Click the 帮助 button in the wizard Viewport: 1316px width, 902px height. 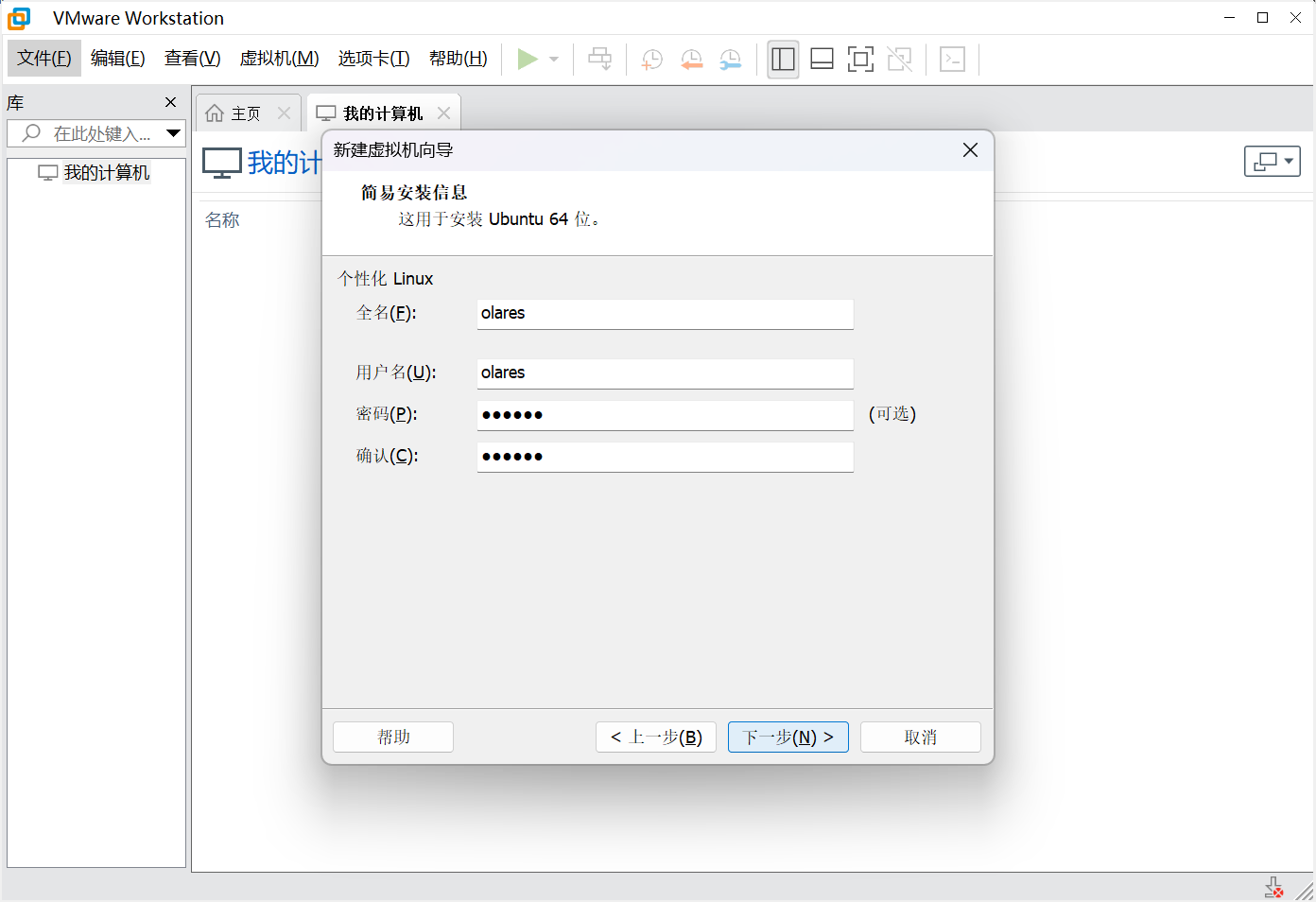tap(393, 737)
